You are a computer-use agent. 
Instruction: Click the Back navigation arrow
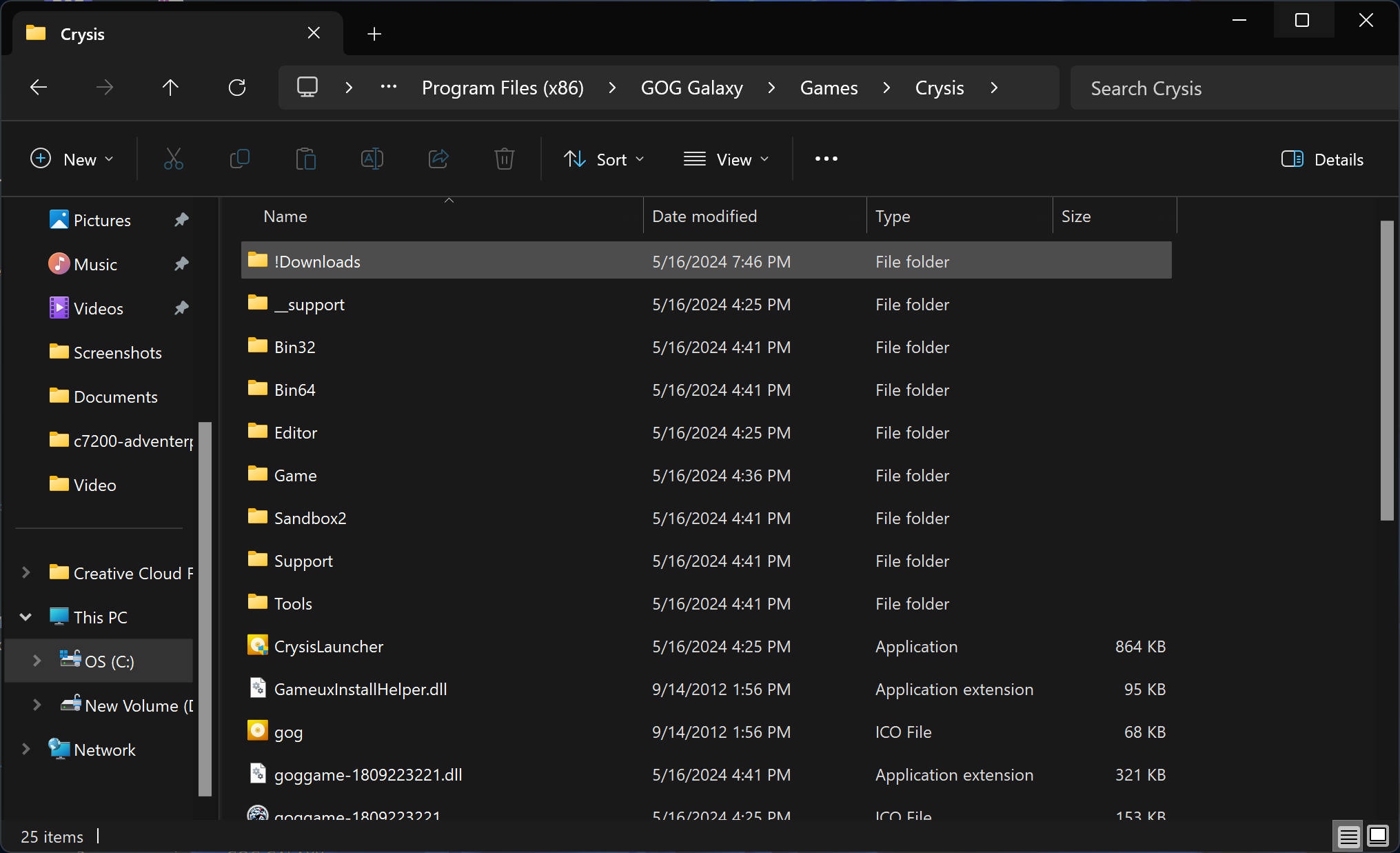point(39,88)
